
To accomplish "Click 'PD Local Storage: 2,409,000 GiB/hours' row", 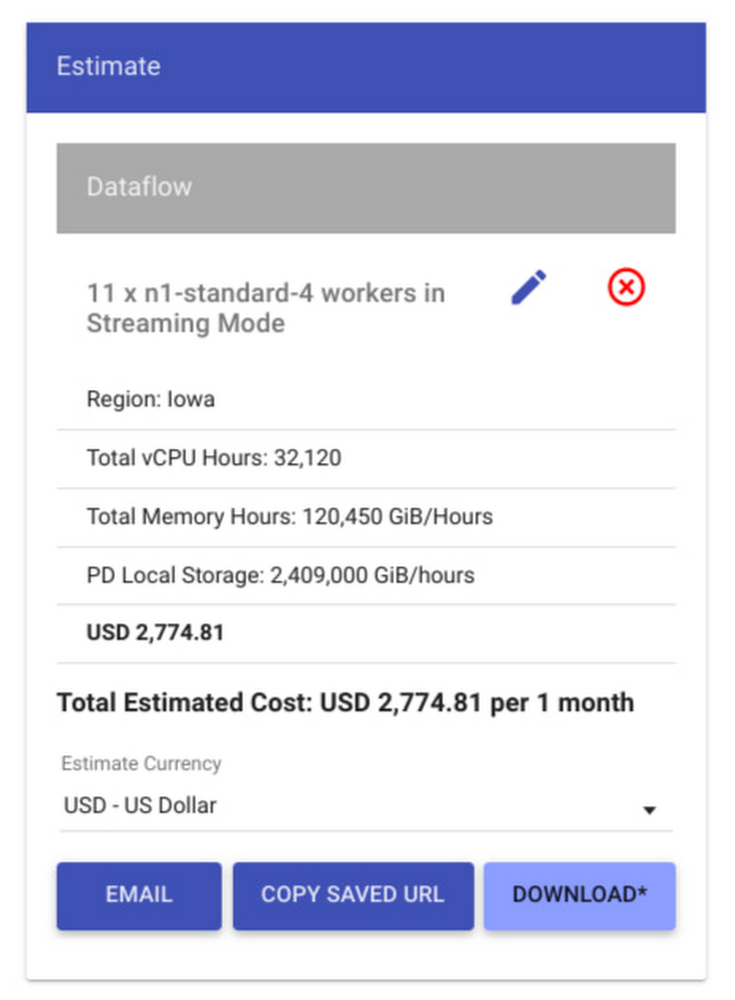I will [366, 575].
